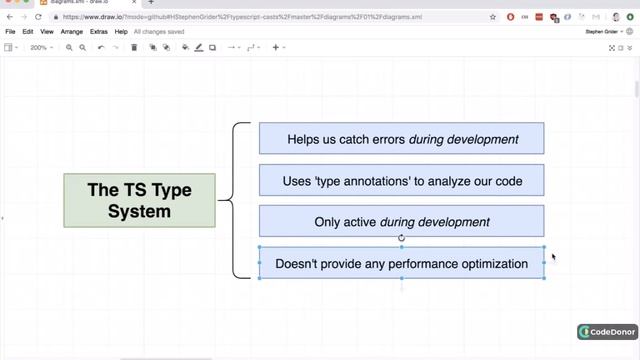This screenshot has width=640, height=360.
Task: Reload the draw.io page
Action: click(x=38, y=17)
